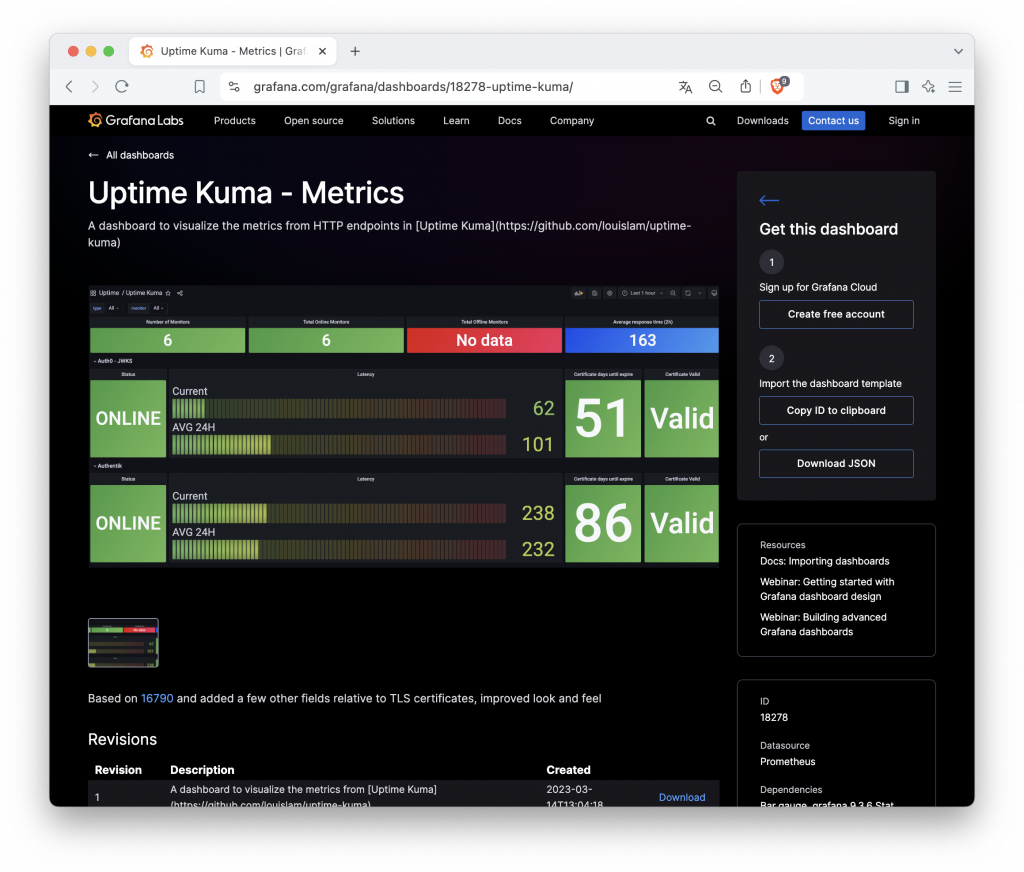The width and height of the screenshot is (1024, 872).
Task: Click the Uptime Kuma - Metrics title
Action: point(246,193)
